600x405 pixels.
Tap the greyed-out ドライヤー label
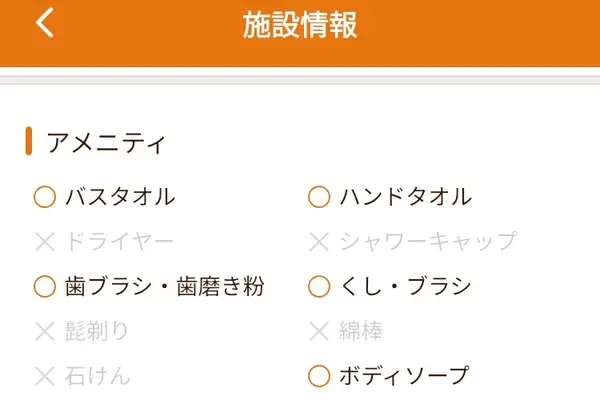click(119, 241)
